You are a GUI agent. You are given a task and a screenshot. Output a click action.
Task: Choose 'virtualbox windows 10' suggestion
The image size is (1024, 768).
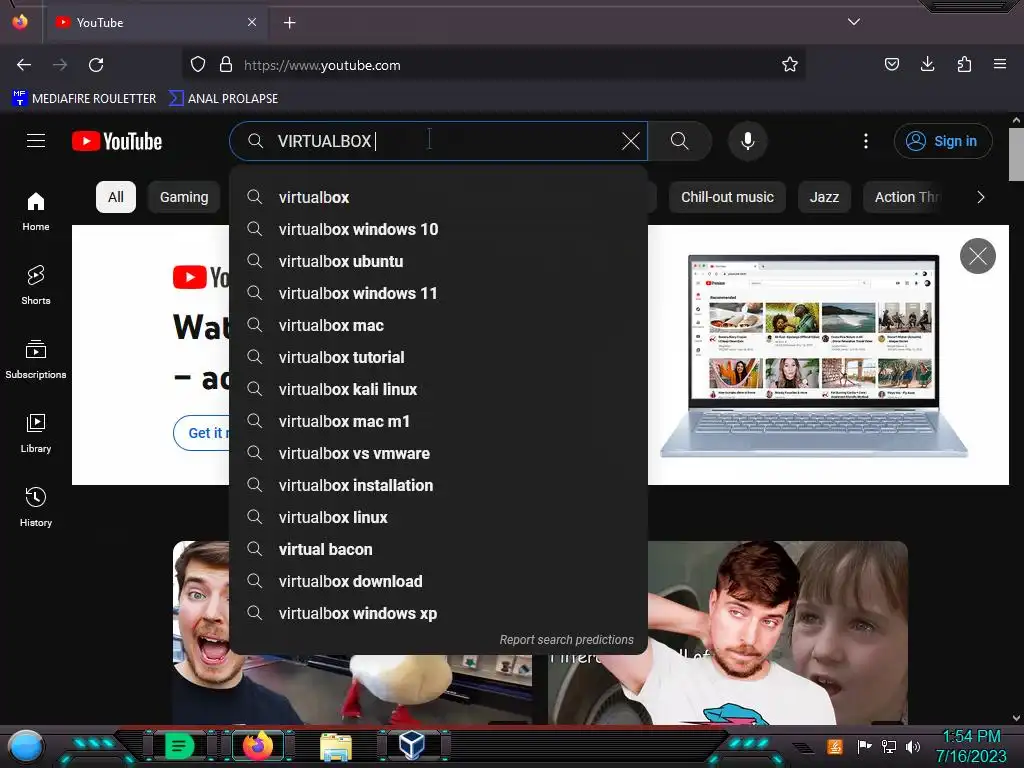[x=438, y=229]
